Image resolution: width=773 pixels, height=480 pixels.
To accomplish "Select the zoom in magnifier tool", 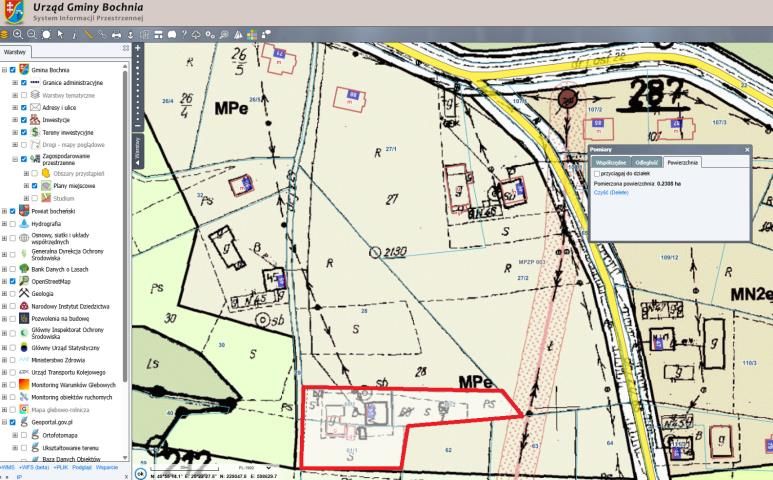I will click(x=18, y=34).
